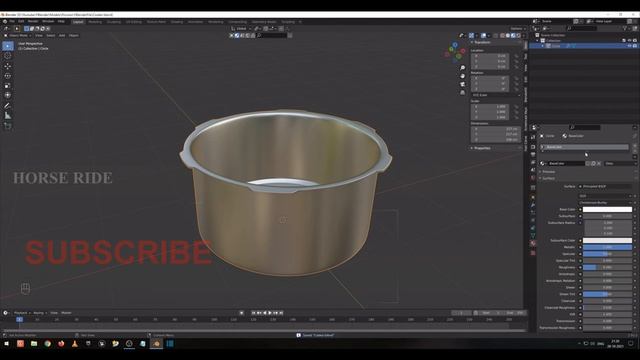
Task: Open the Edit menu
Action: 21,21
